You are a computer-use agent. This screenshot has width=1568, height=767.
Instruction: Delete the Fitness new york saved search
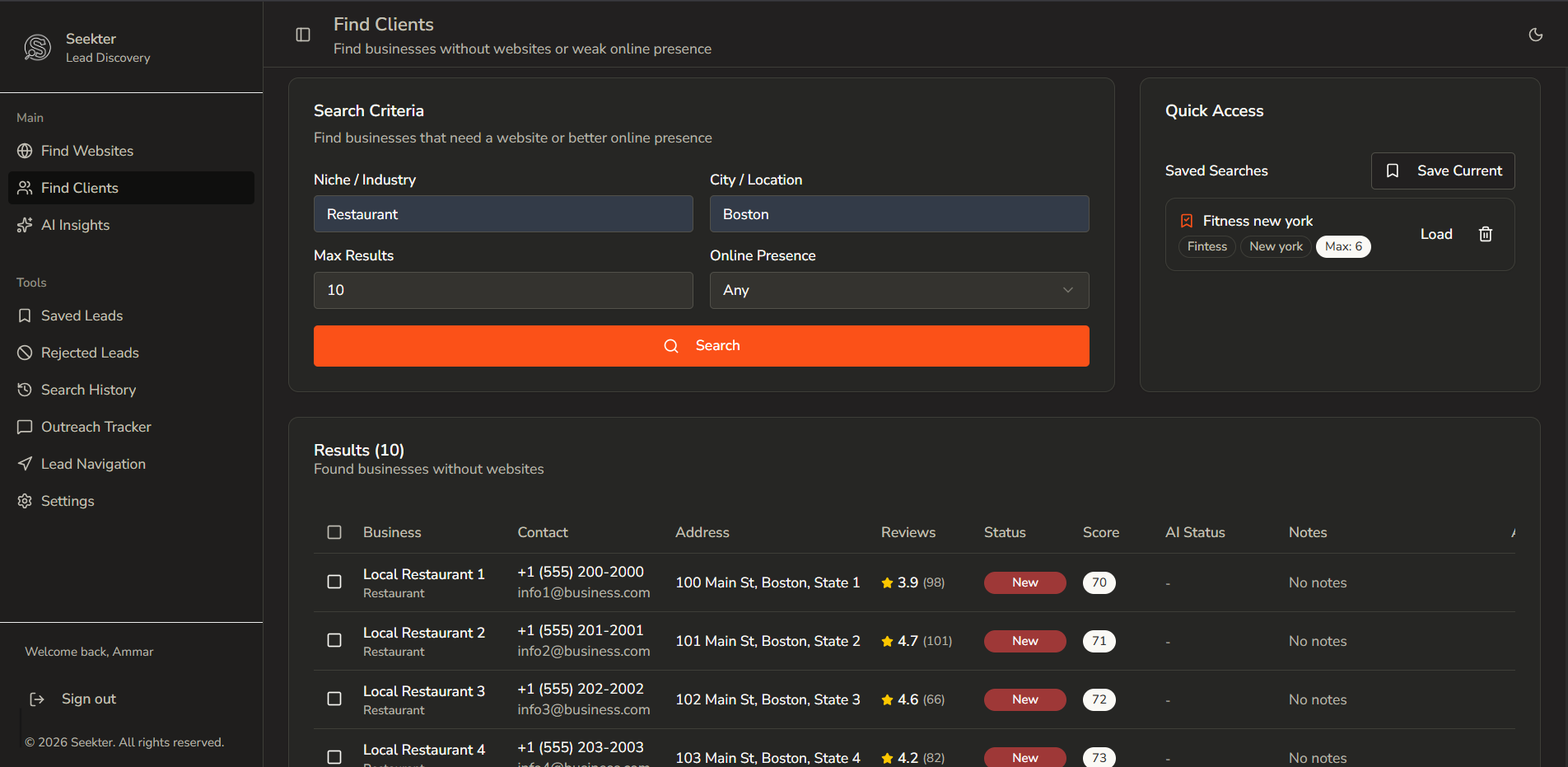[1486, 234]
